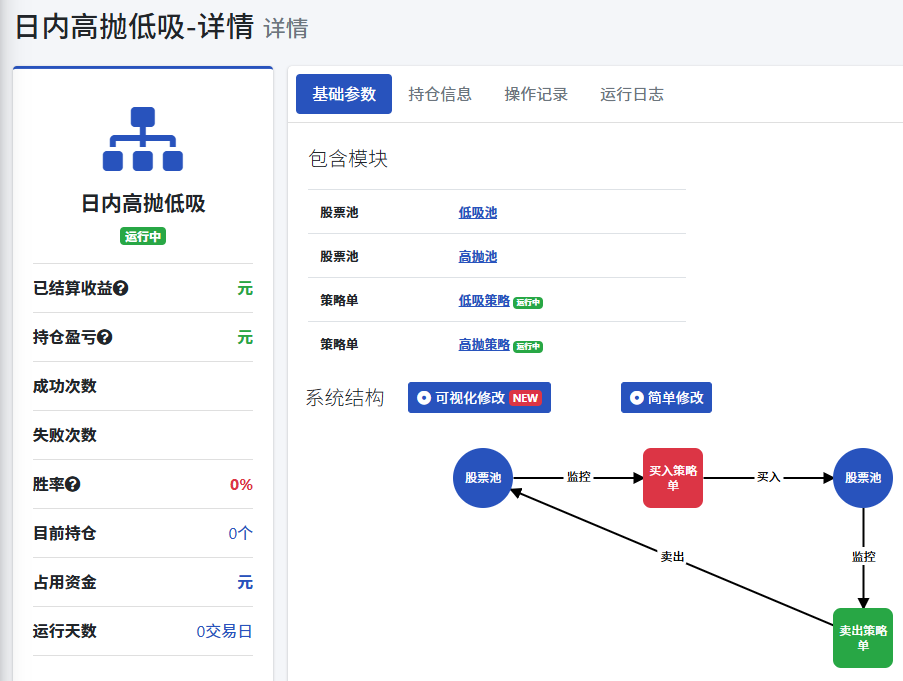Click the 股票池 label beside 低吸池
Viewport: 903px width, 681px height.
pyautogui.click(x=339, y=212)
